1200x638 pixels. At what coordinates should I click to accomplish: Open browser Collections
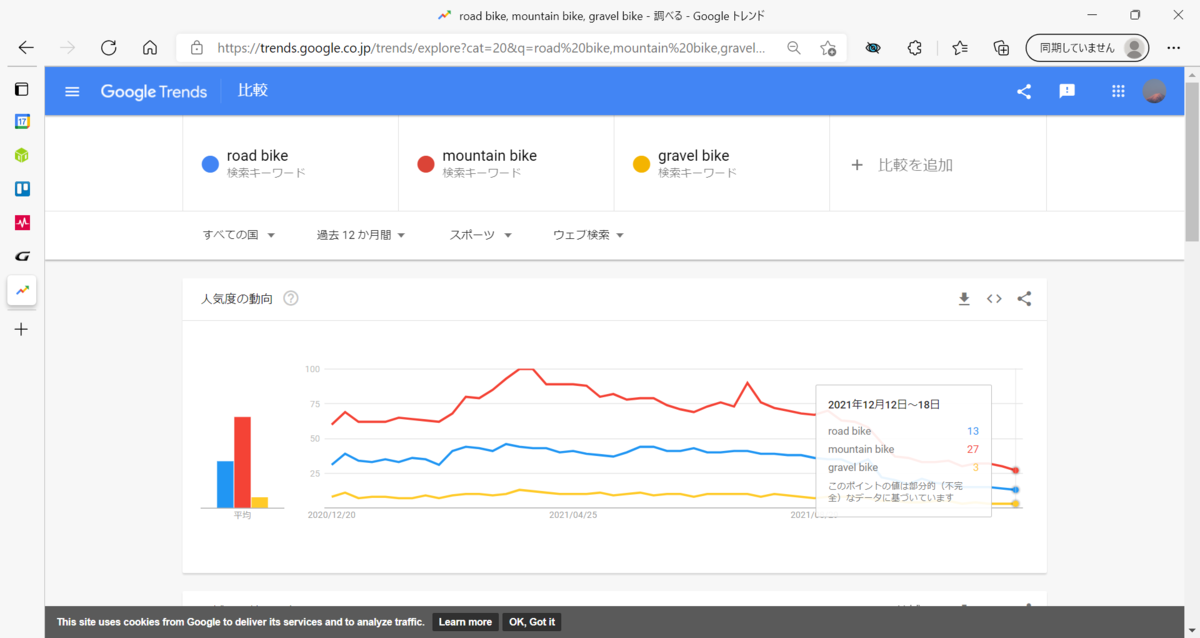(1001, 47)
